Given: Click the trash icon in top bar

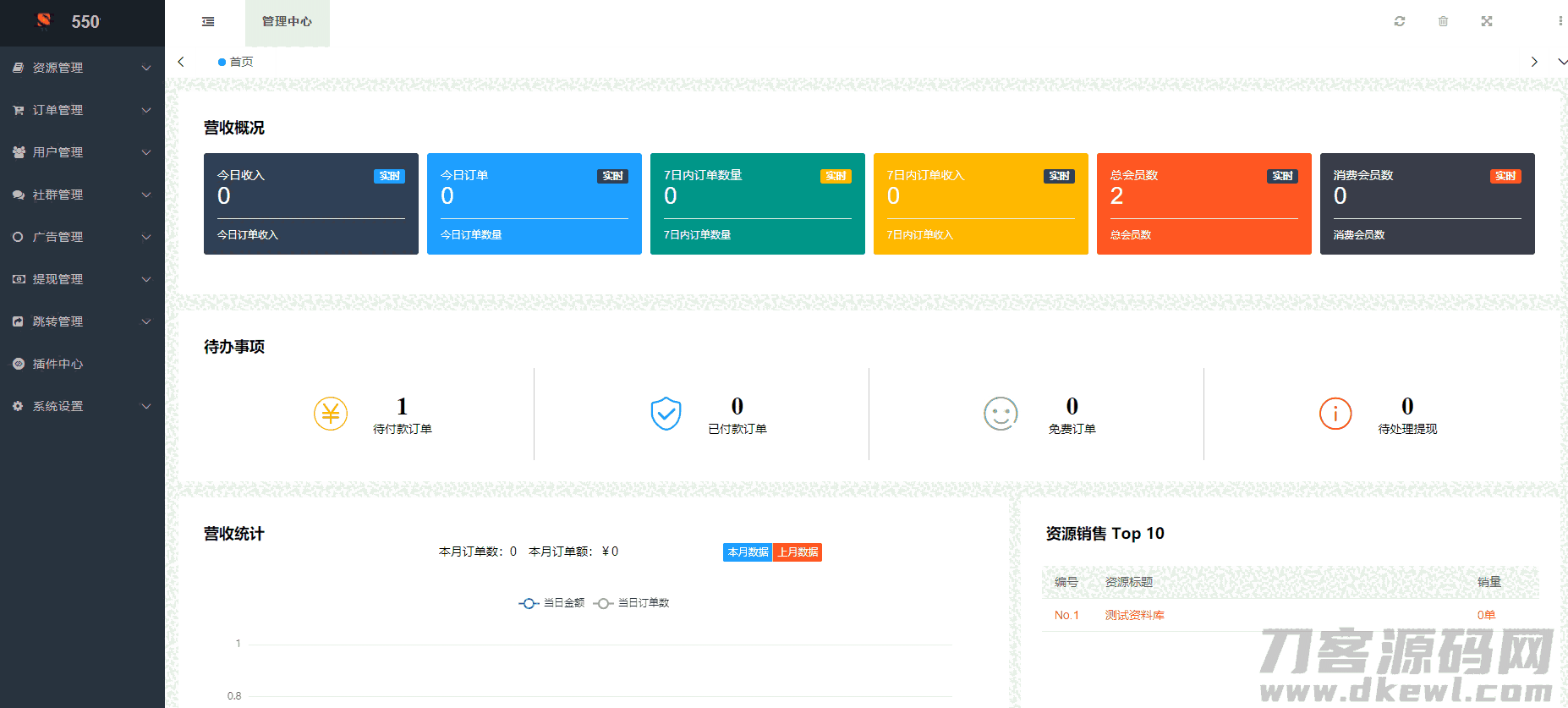Looking at the screenshot, I should pyautogui.click(x=1443, y=21).
